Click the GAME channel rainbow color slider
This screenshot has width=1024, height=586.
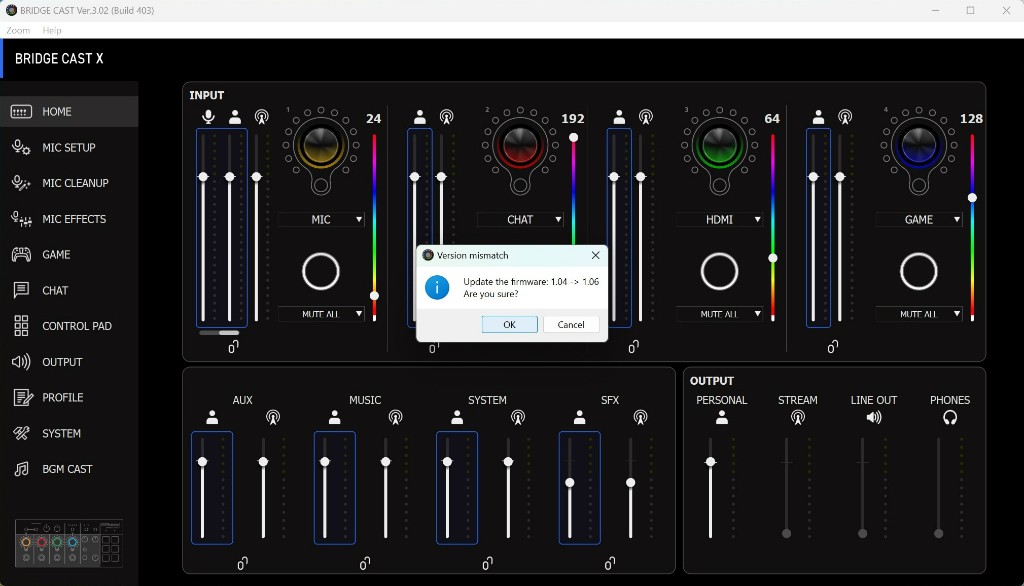[972, 225]
